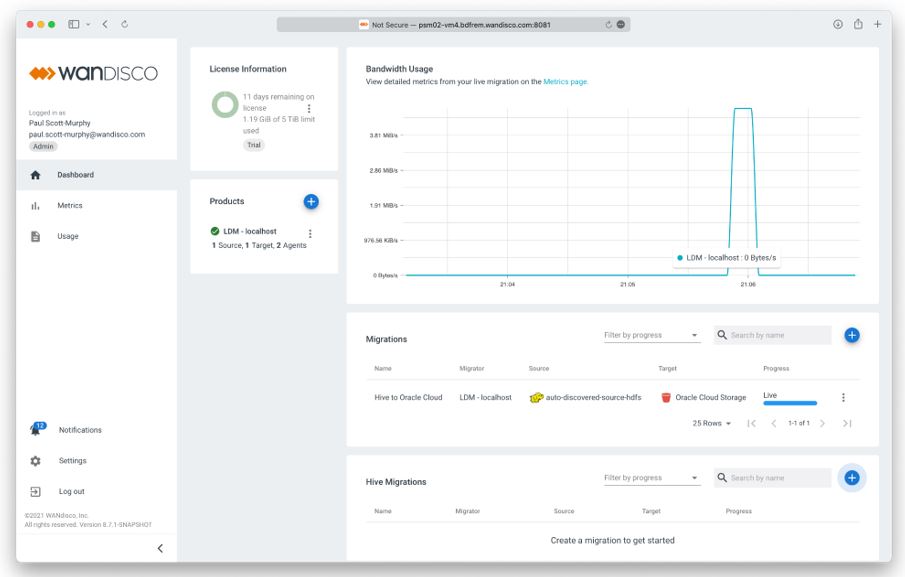Click the green status check next to LDM - localhost
The image size is (905, 577).
(215, 233)
